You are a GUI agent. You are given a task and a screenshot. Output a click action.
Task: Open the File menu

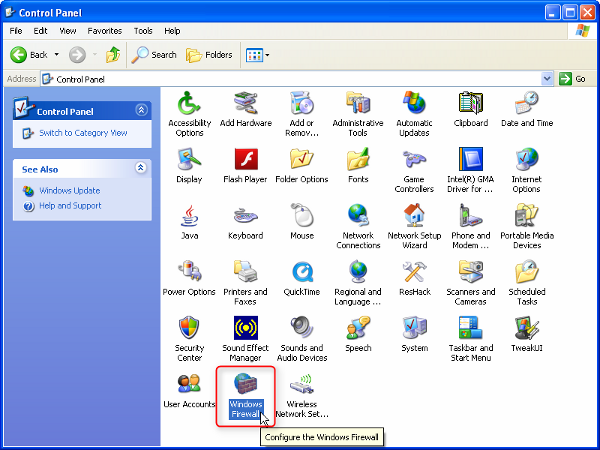(16, 31)
